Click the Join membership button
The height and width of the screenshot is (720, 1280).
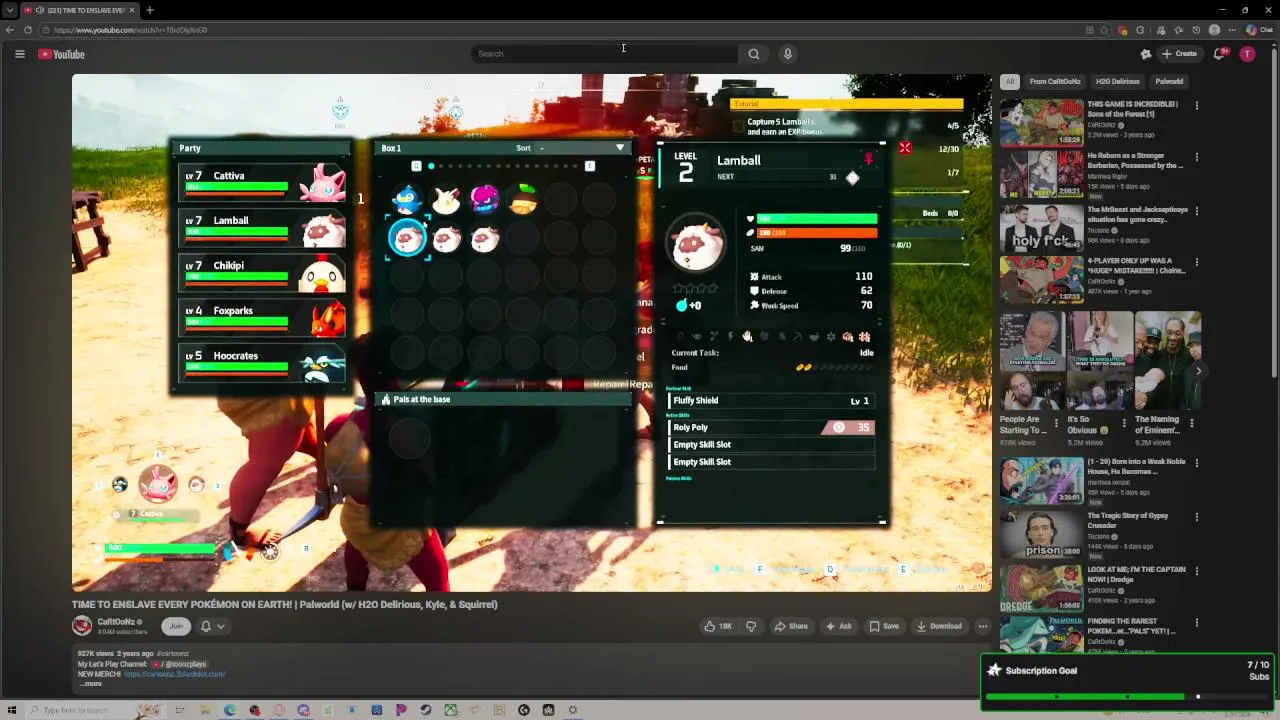[x=176, y=626]
